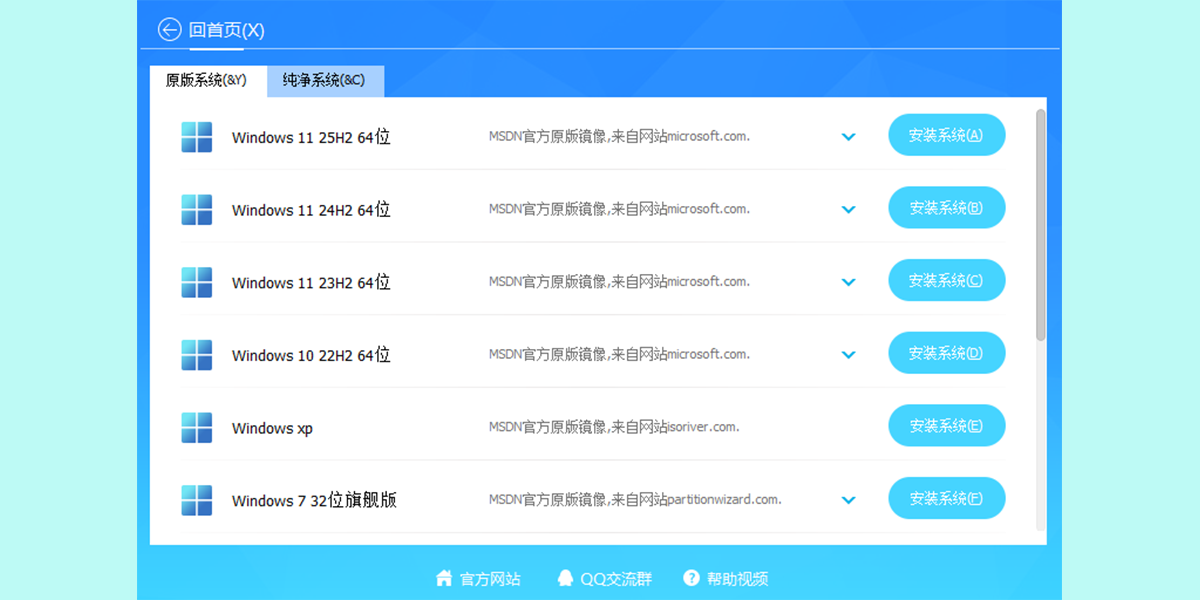The height and width of the screenshot is (600, 1200).
Task: Click Windows logo for Windows 11 24H2
Action: (197, 210)
